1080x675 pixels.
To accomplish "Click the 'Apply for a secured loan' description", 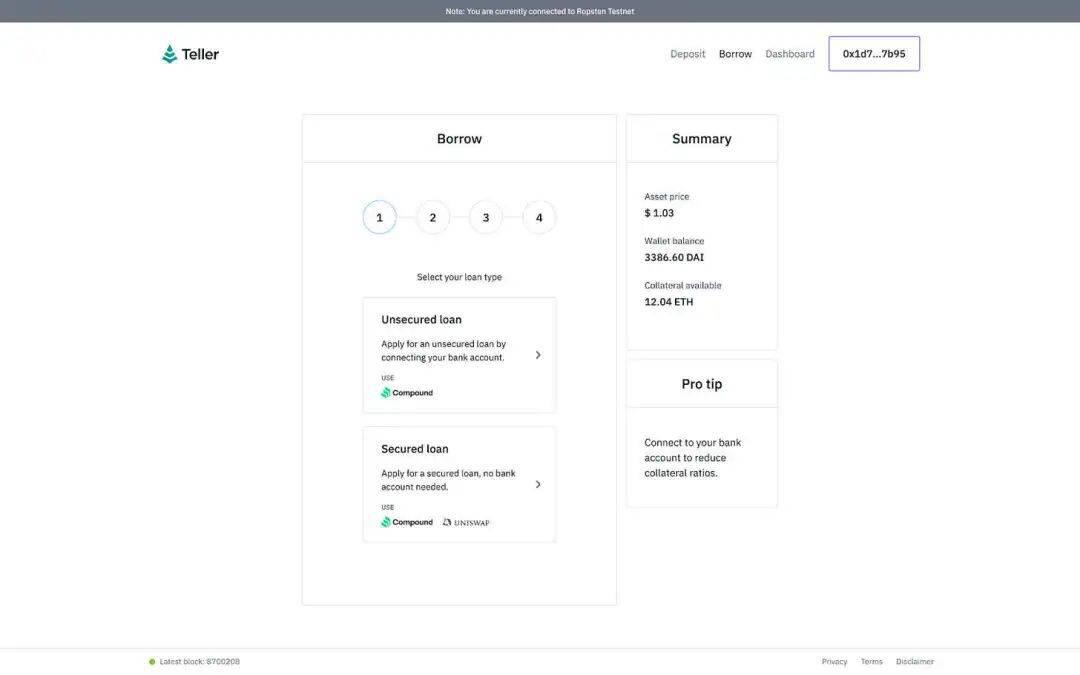I will pyautogui.click(x=448, y=480).
